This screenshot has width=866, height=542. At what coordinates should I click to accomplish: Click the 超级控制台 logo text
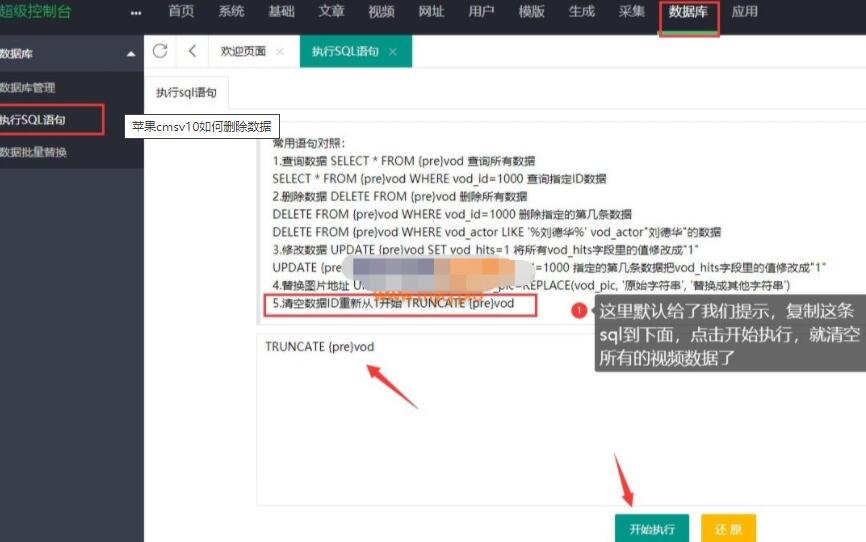[x=36, y=10]
